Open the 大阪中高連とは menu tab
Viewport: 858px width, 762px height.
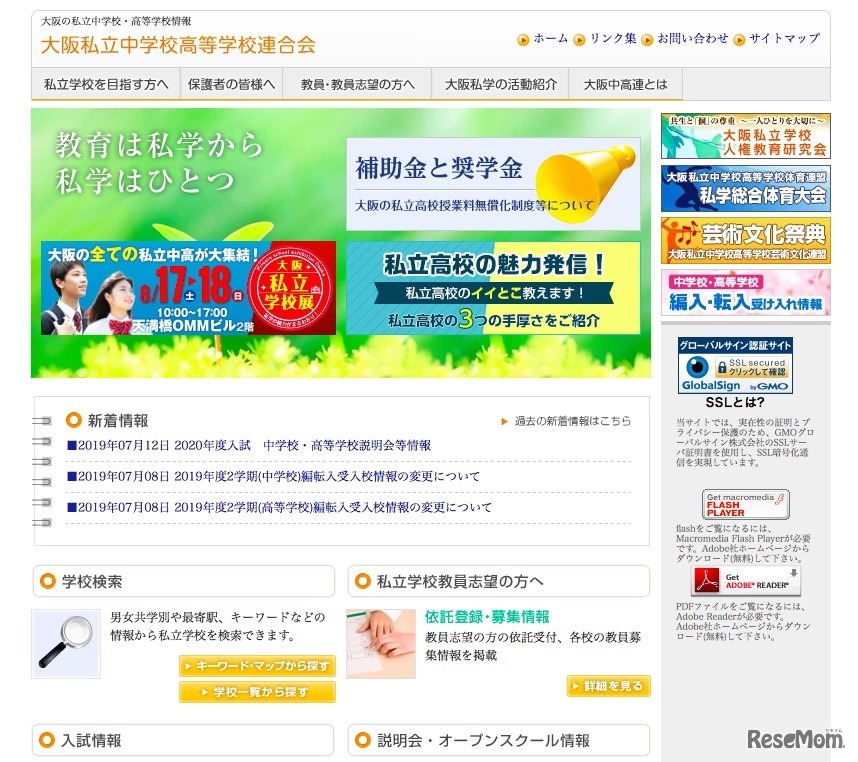tap(625, 84)
